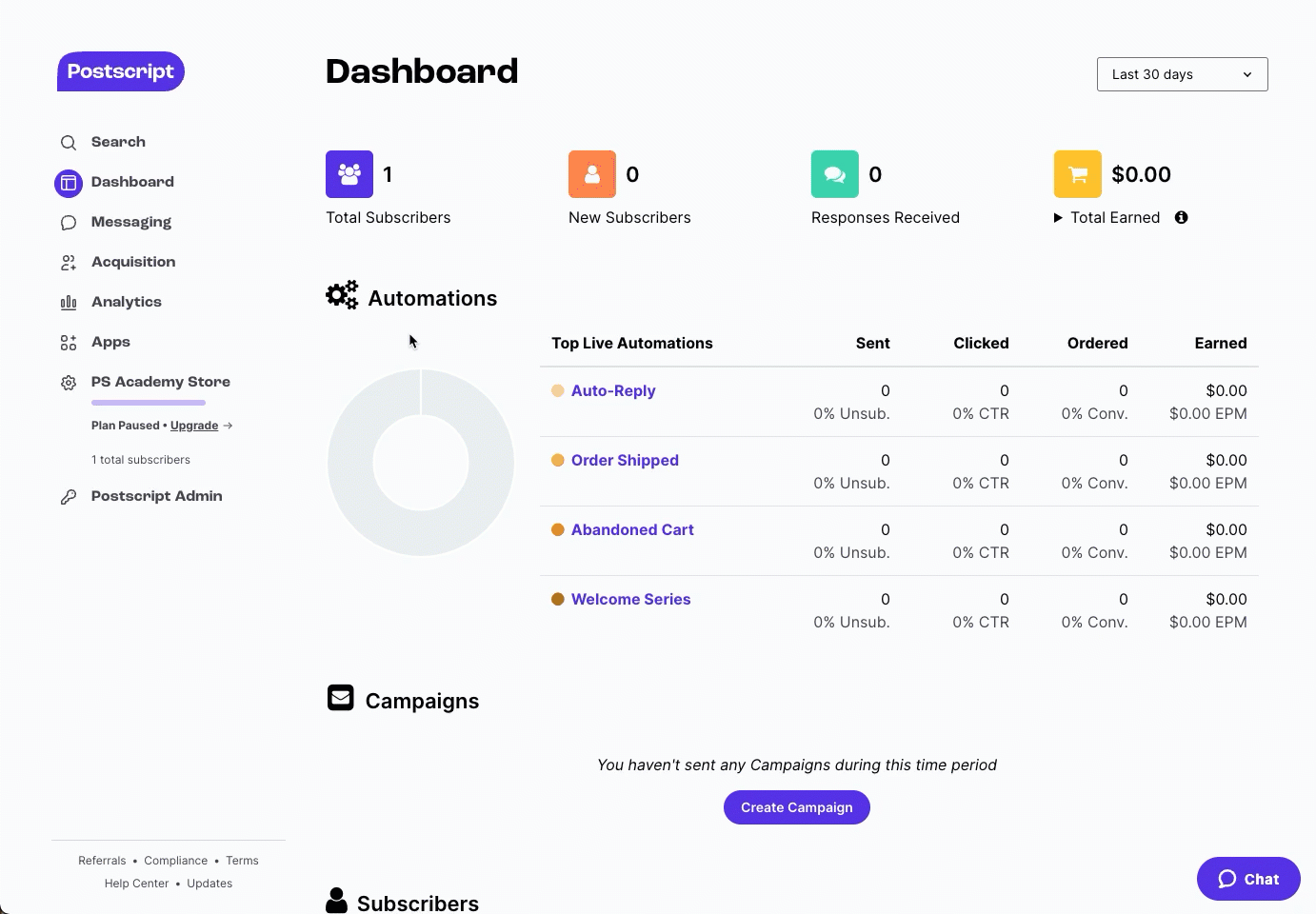
Task: Expand the Total Earned disclosure triangle
Action: [x=1058, y=218]
